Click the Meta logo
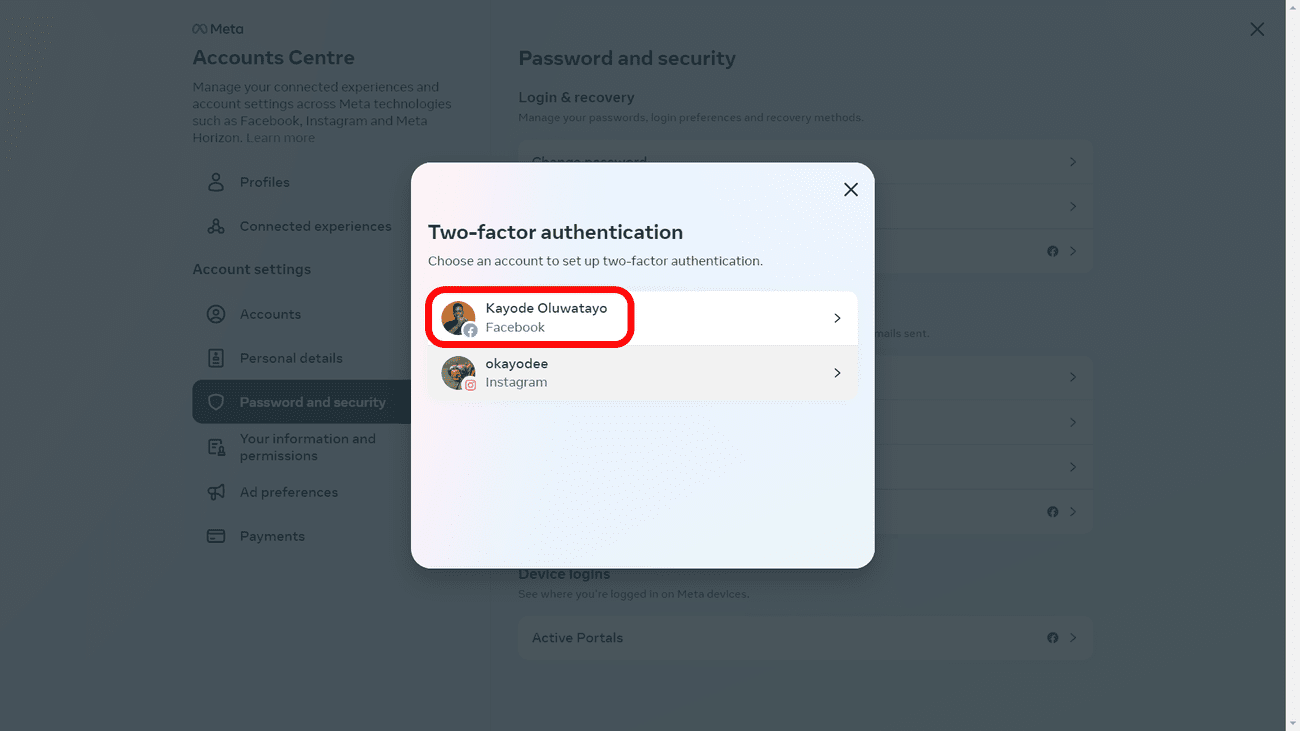Image resolution: width=1300 pixels, height=731 pixels. click(218, 29)
